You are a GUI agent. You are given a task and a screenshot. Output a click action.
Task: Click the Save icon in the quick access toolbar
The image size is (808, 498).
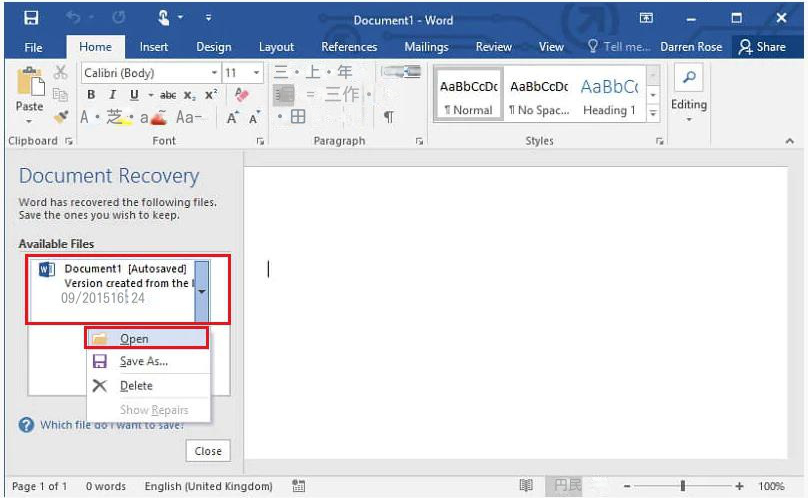pyautogui.click(x=31, y=19)
